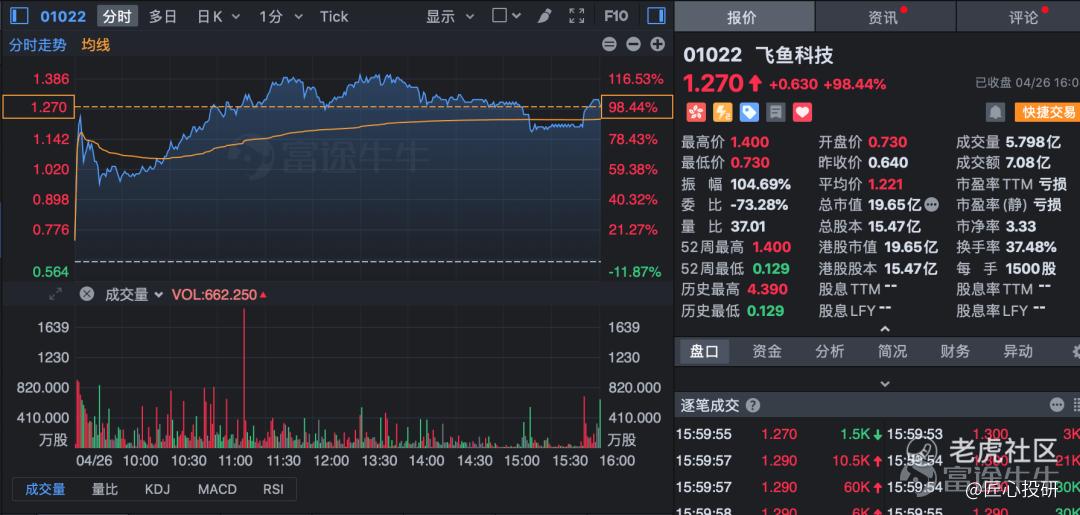Zoom out chart with minus circle
1080x515 pixels.
(x=633, y=45)
